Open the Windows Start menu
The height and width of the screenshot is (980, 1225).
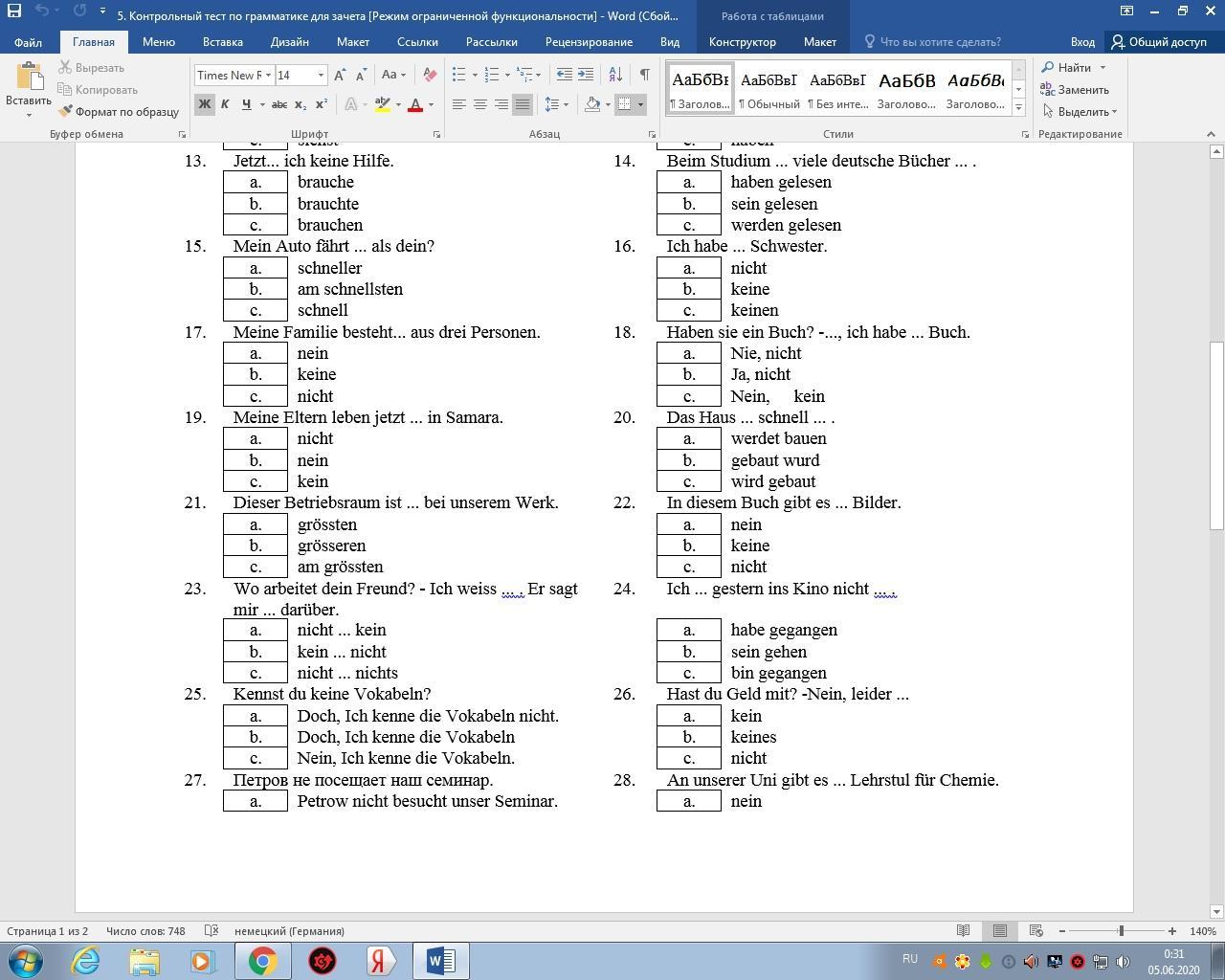[x=25, y=960]
